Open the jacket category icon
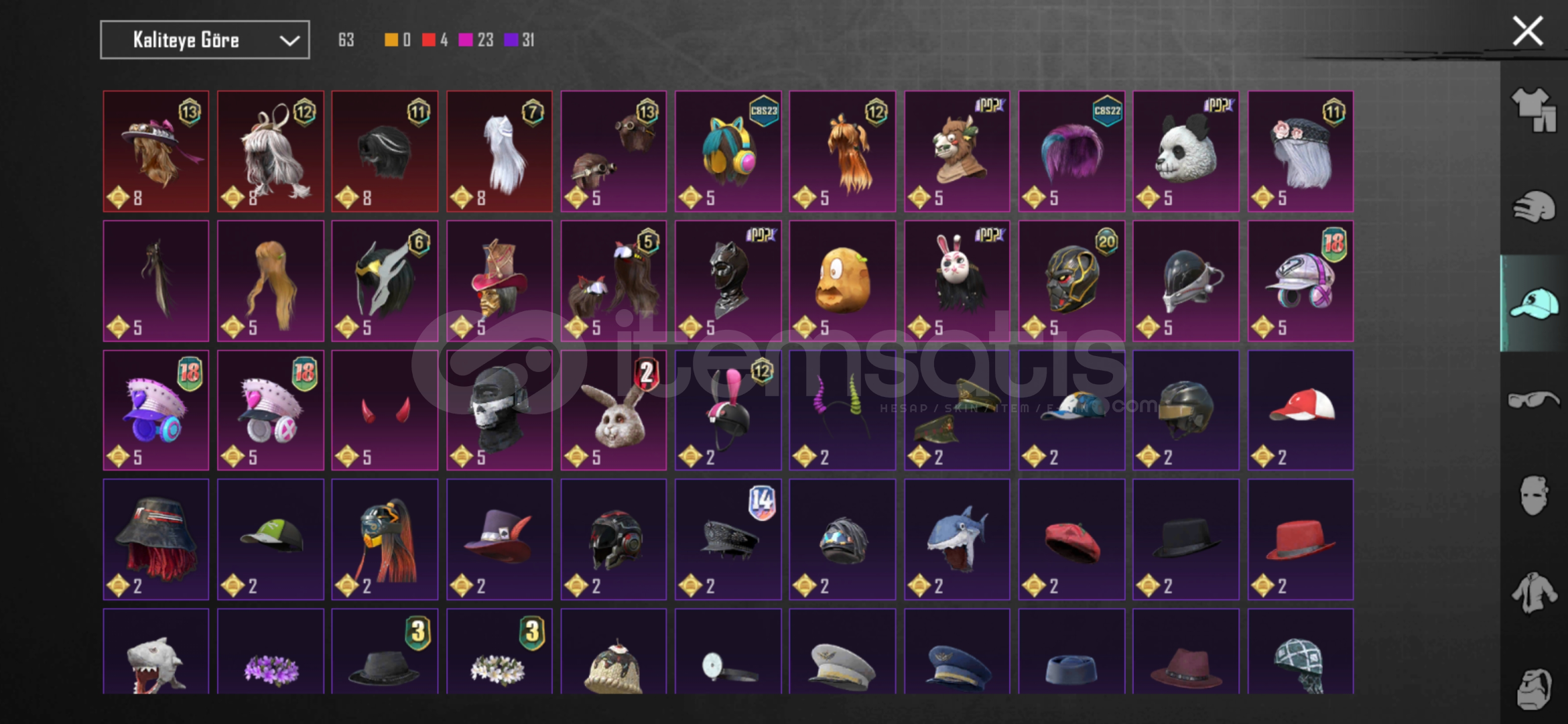 tap(1533, 593)
